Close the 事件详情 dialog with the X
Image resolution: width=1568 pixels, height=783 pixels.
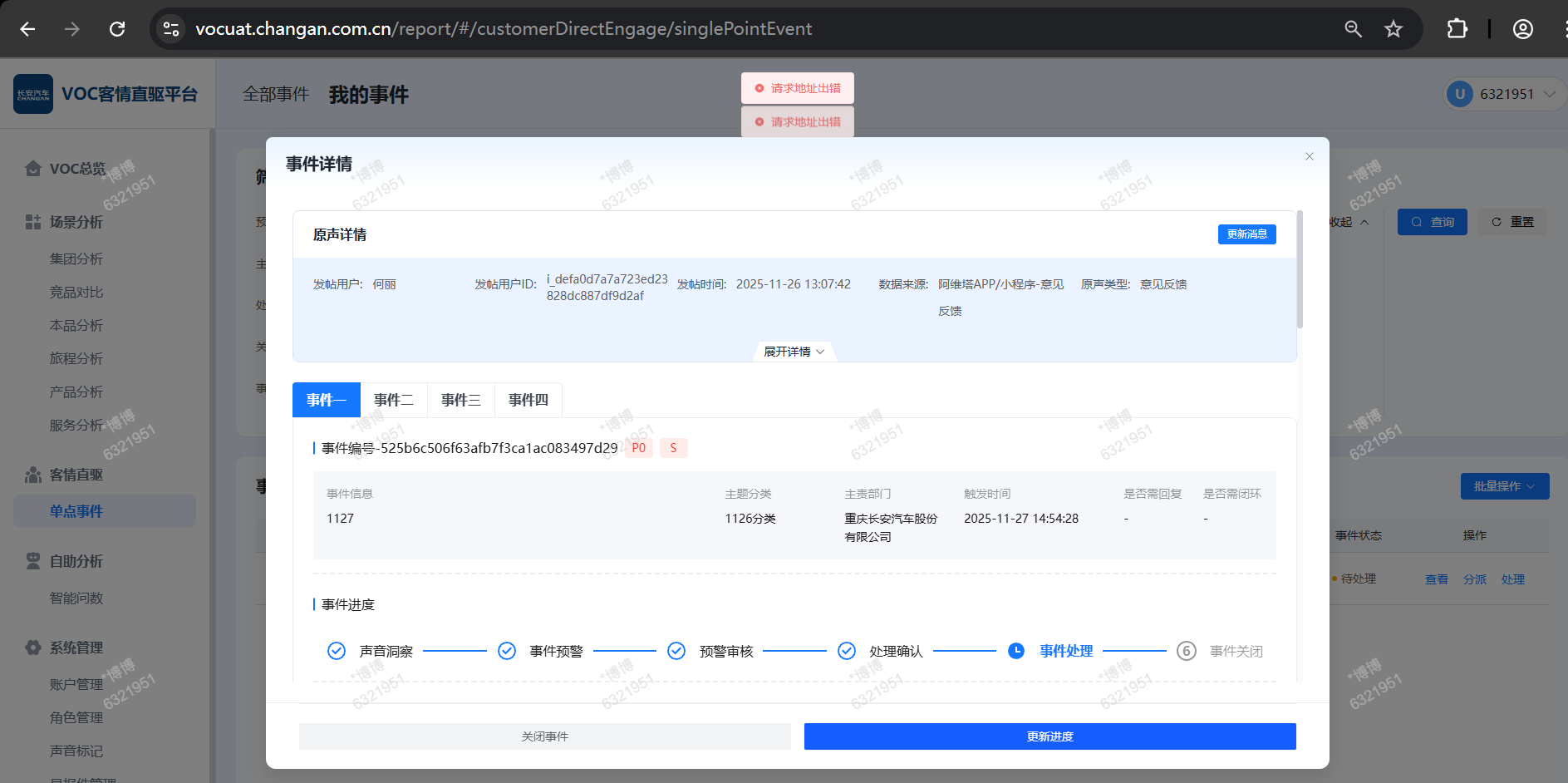1309,156
